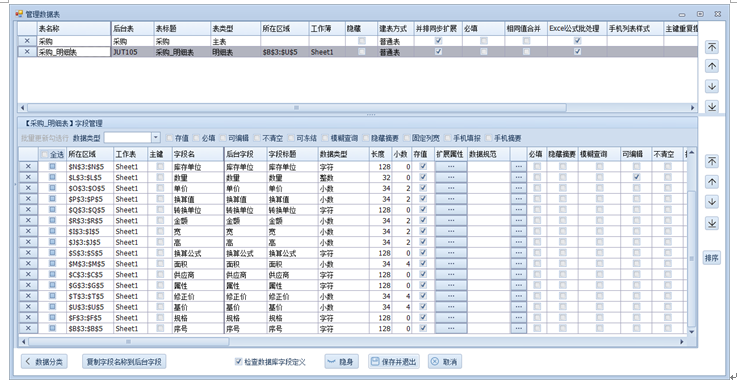The width and height of the screenshot is (737, 382).
Task: Click the 表名称 column header
Action: pos(74,29)
